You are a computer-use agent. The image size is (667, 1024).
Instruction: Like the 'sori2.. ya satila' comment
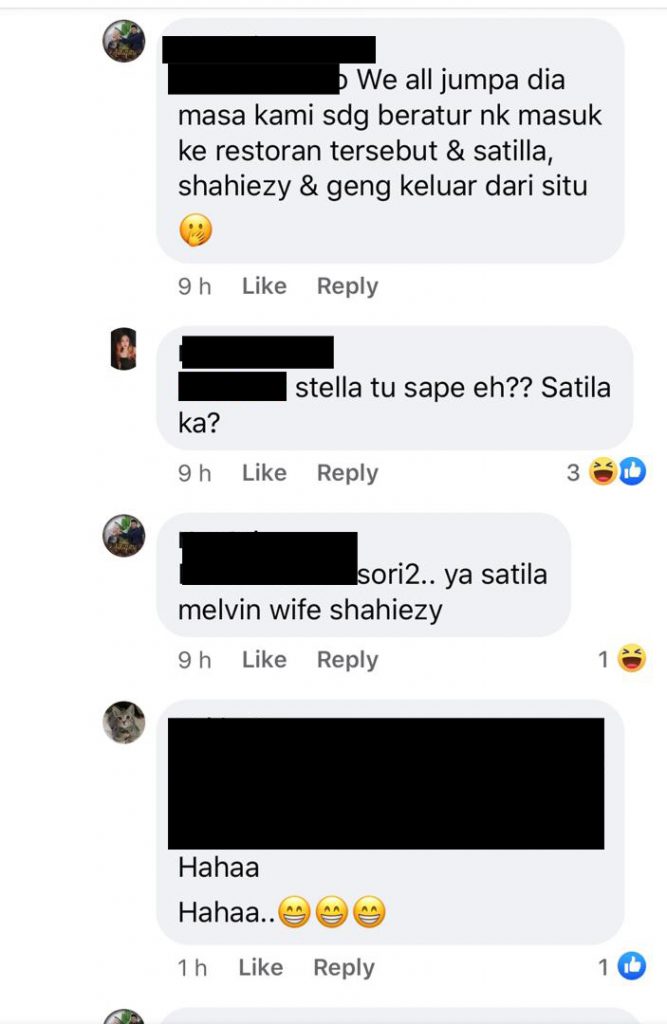[264, 660]
